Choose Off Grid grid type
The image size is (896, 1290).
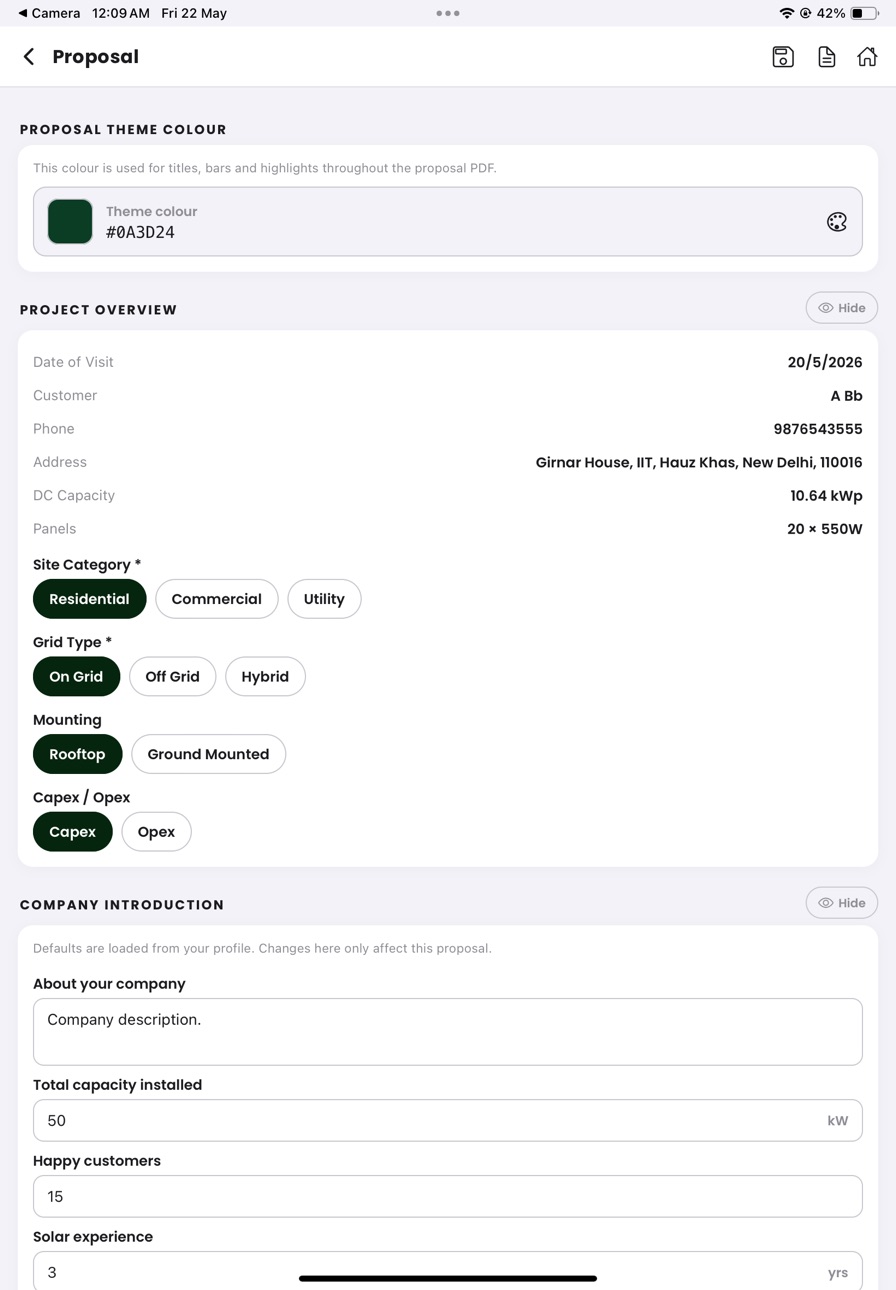(173, 677)
